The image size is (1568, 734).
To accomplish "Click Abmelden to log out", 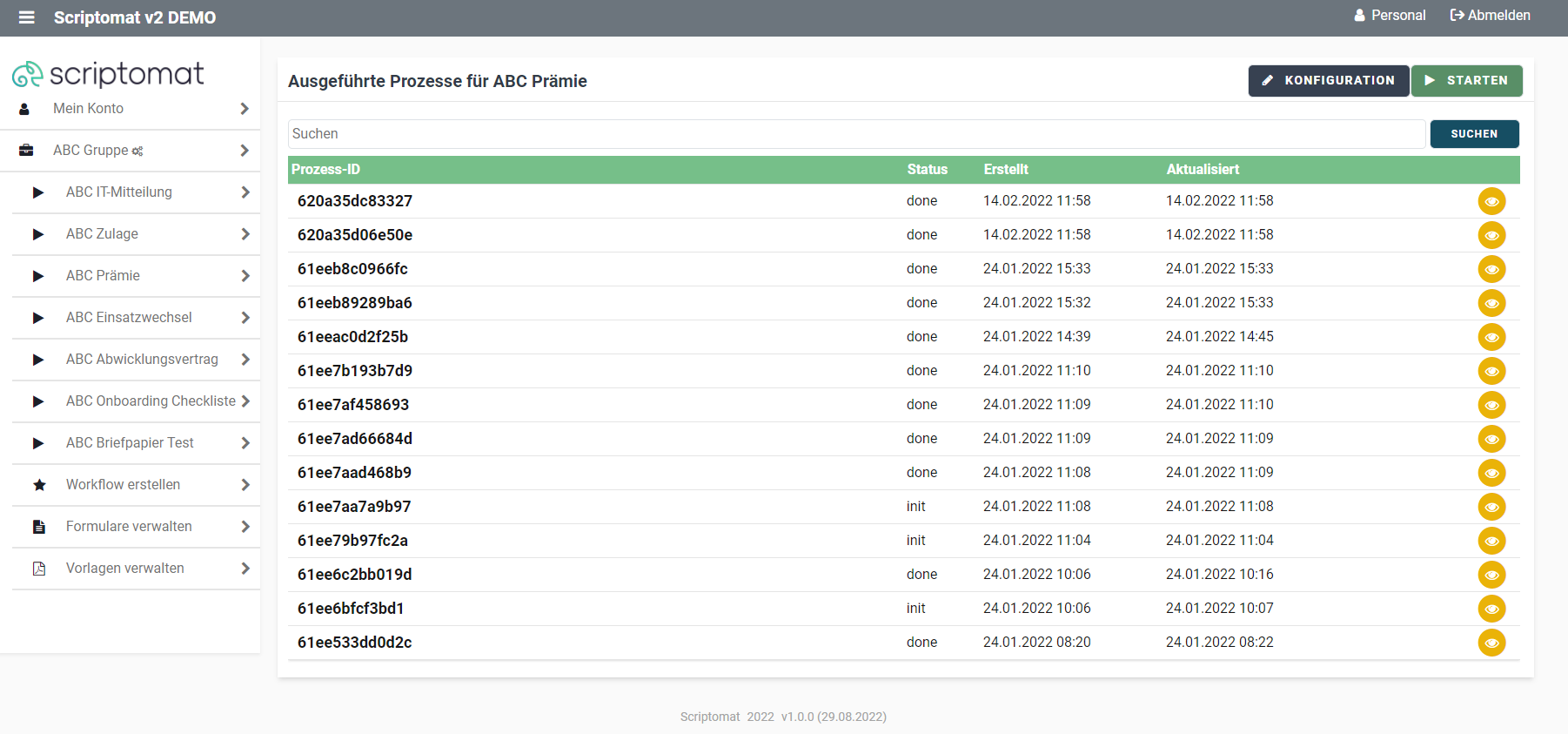I will coord(1490,16).
